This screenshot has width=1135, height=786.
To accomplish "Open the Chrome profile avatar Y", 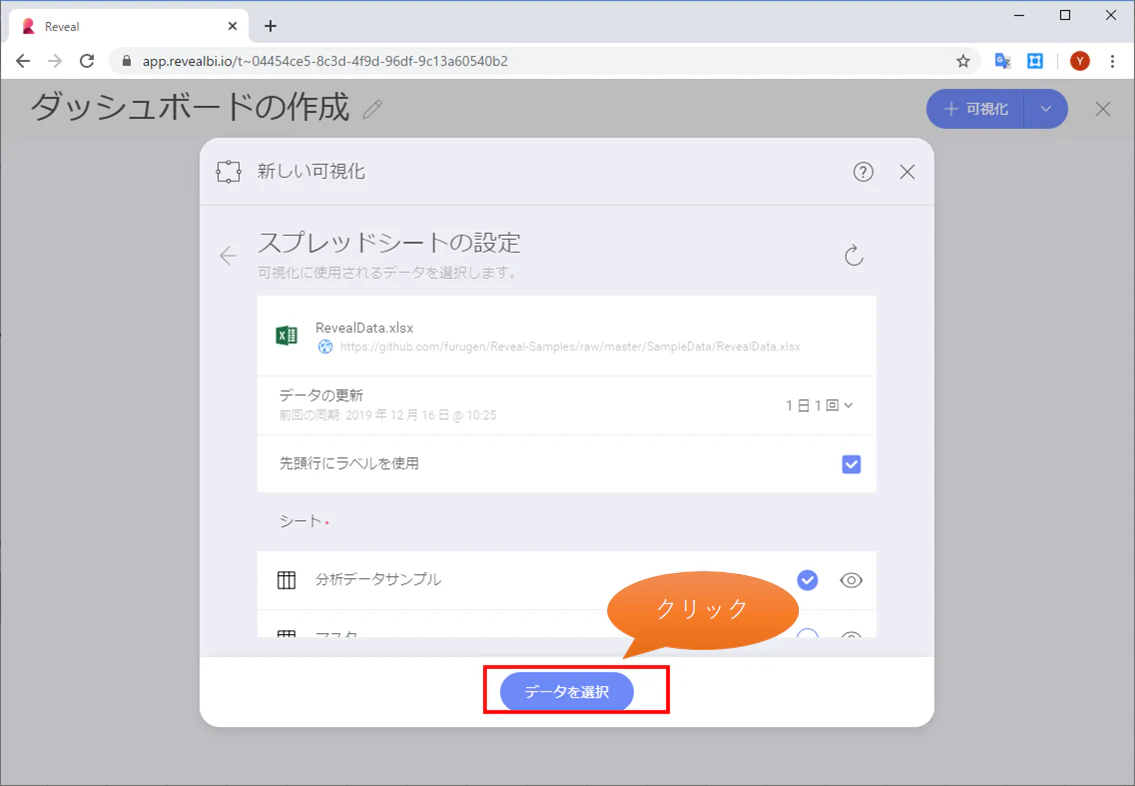I will [1080, 61].
